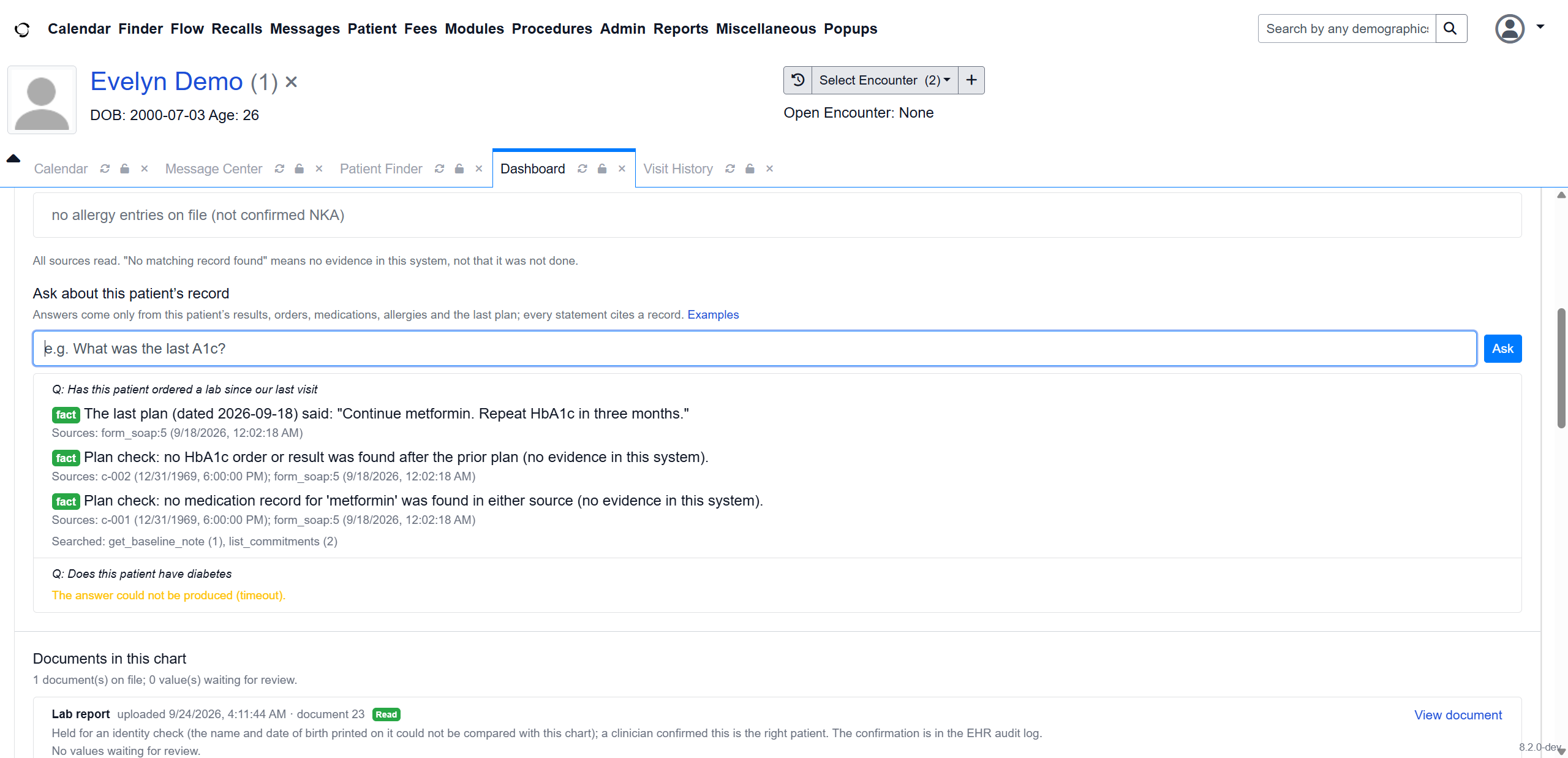The width and height of the screenshot is (1568, 758).
Task: Collapse the patient header with up arrow
Action: (13, 158)
